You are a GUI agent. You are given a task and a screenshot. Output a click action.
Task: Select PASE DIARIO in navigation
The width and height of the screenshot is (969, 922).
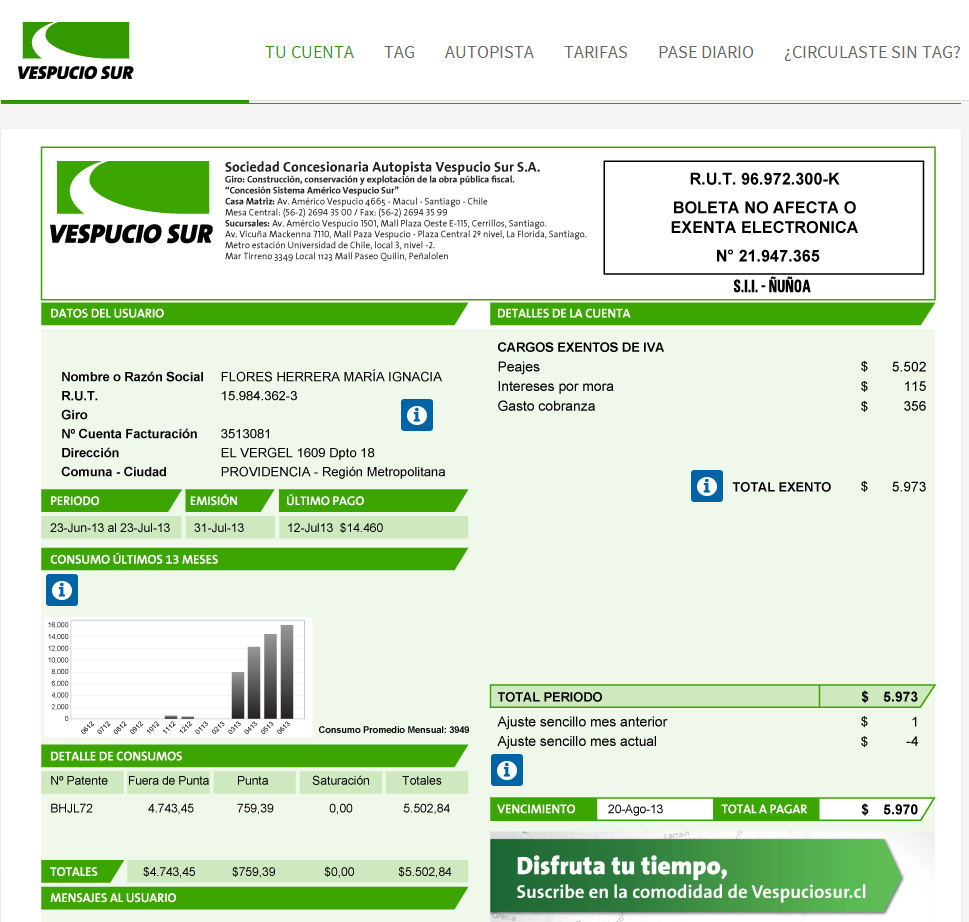coord(706,52)
